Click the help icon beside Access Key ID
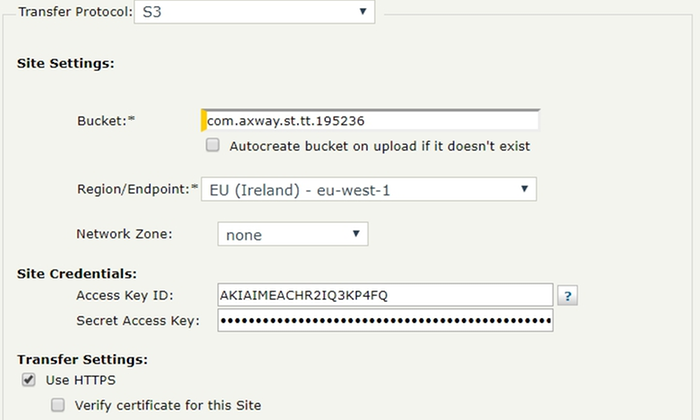 (569, 296)
